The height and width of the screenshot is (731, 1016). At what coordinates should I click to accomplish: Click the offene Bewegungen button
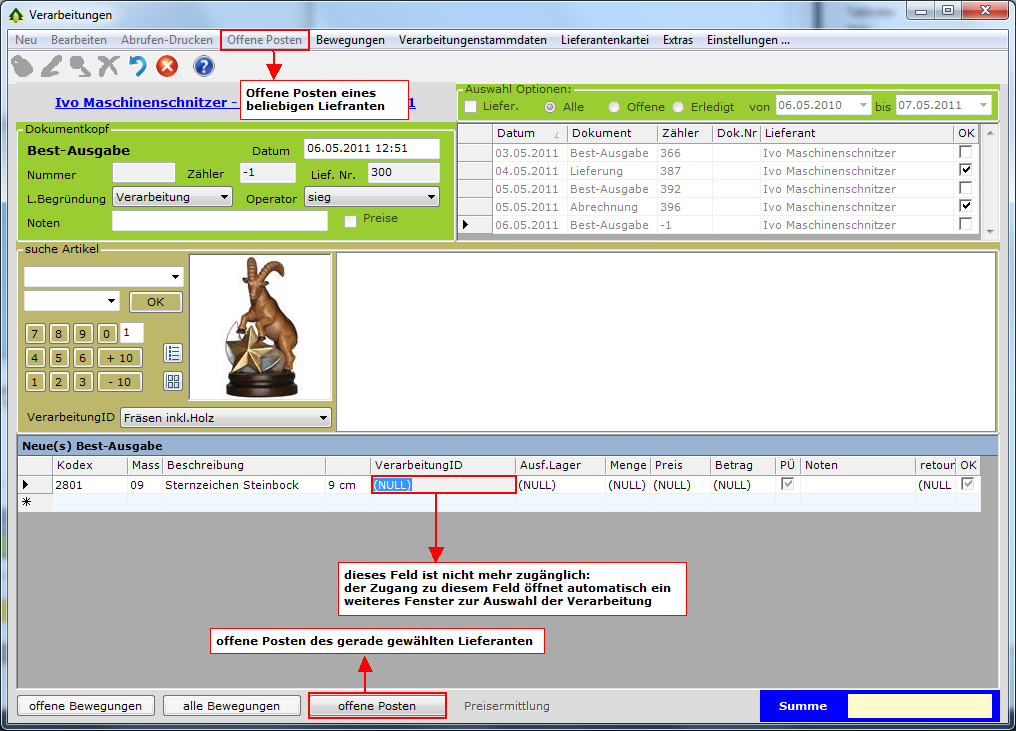pos(86,706)
